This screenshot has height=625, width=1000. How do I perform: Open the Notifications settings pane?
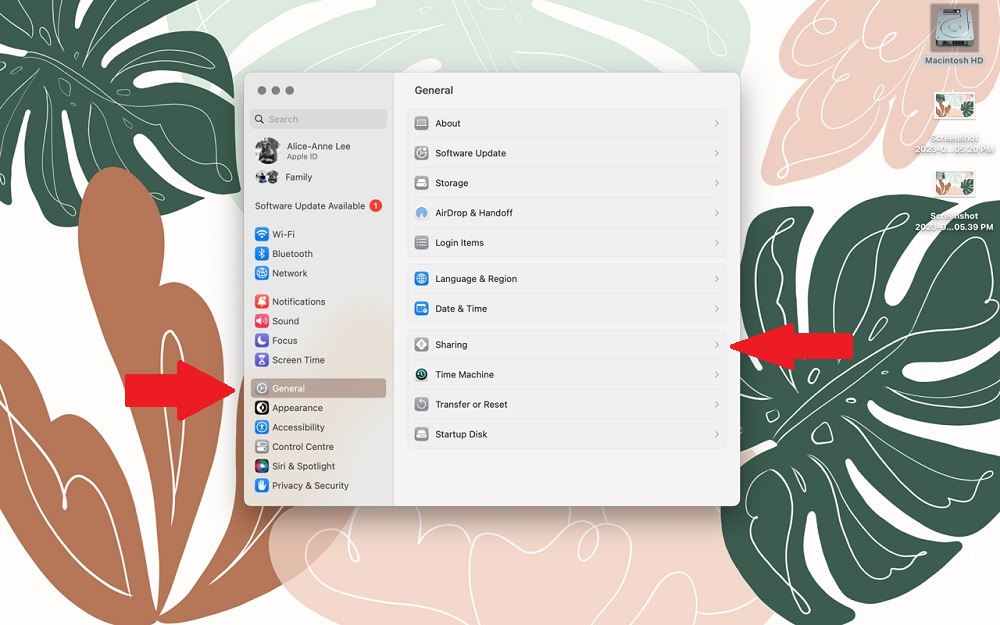pos(318,301)
